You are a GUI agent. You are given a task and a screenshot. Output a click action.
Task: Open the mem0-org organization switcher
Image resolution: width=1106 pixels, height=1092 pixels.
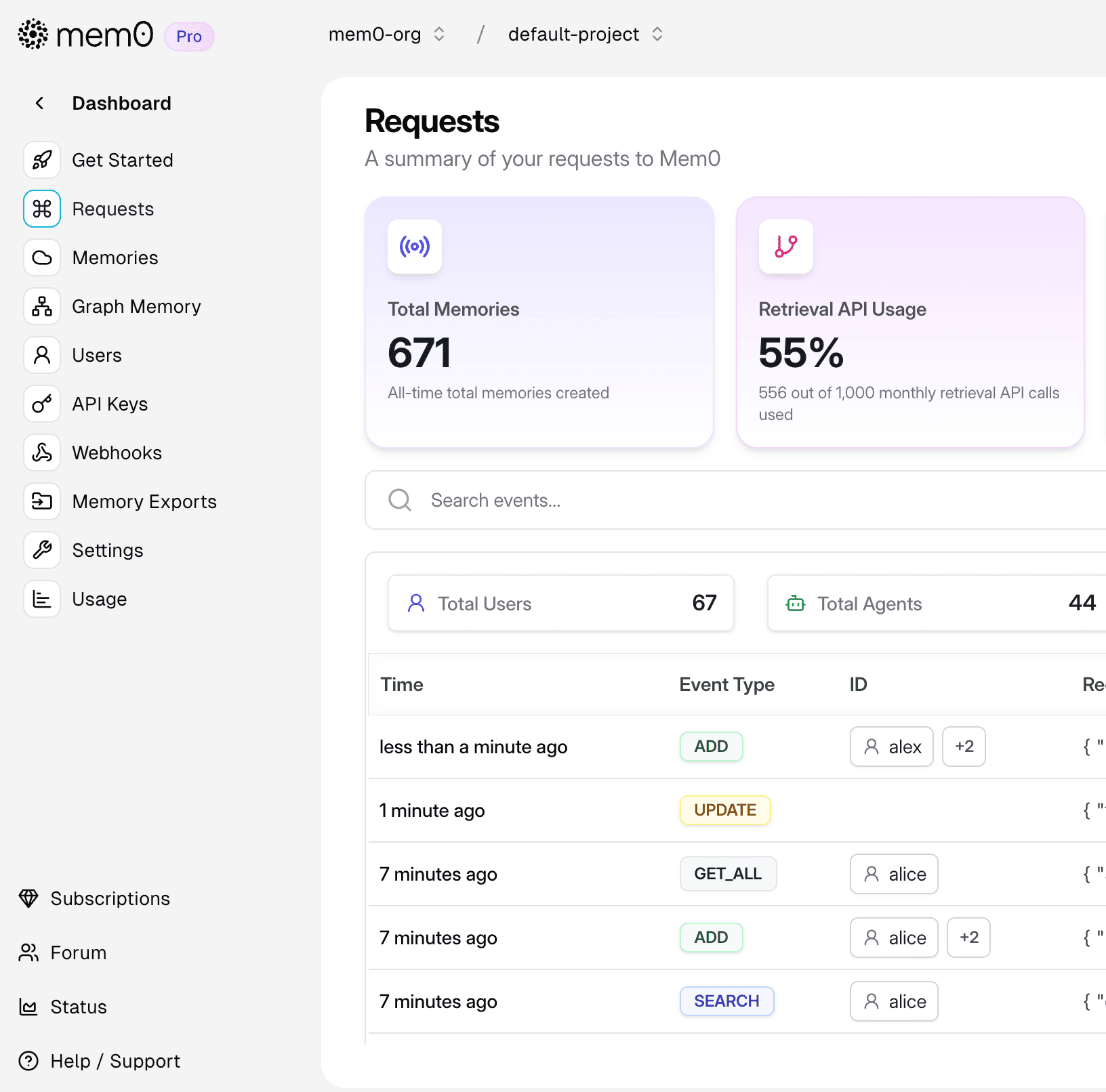387,35
